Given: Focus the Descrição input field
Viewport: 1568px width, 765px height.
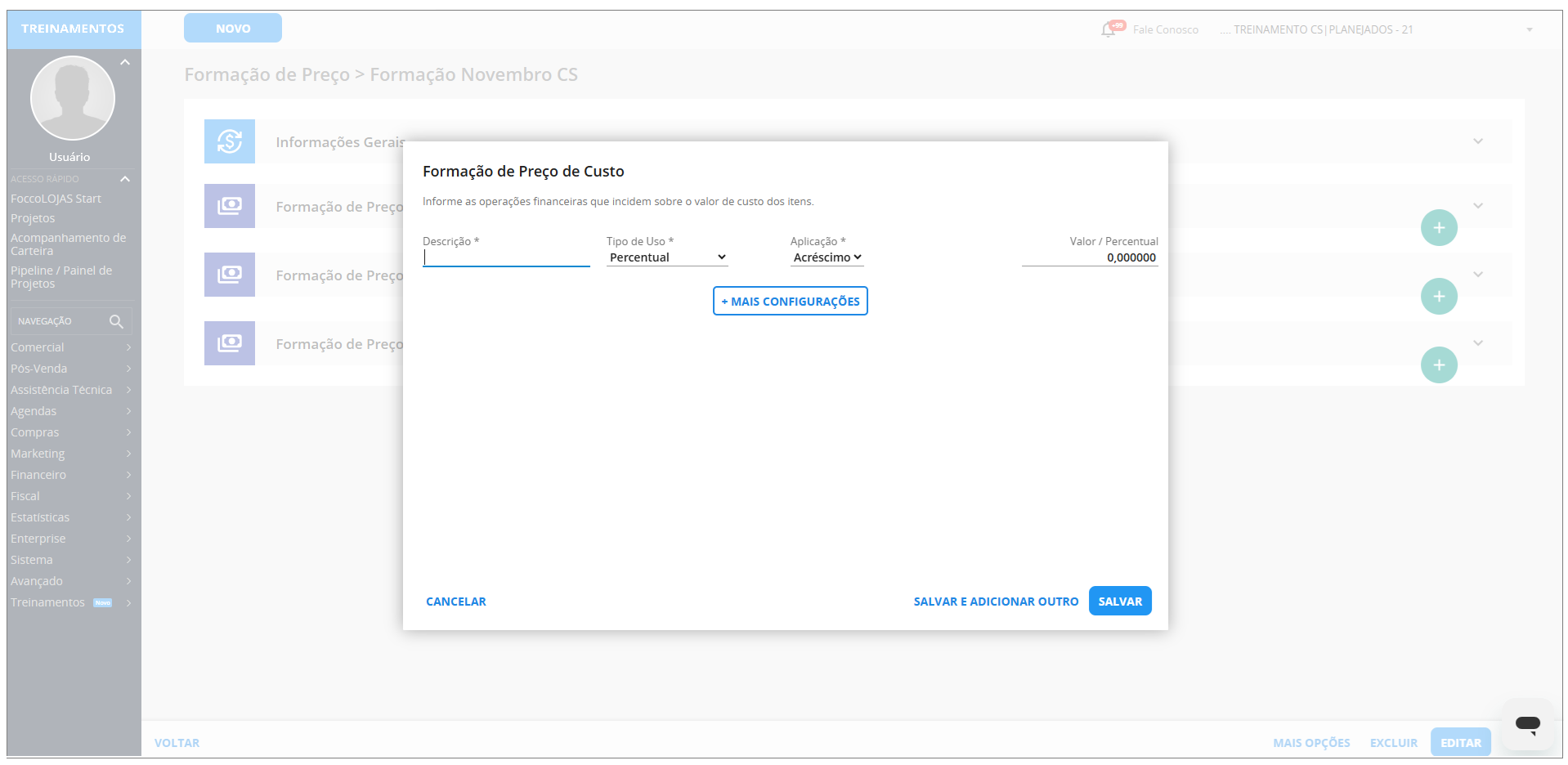Looking at the screenshot, I should [506, 257].
